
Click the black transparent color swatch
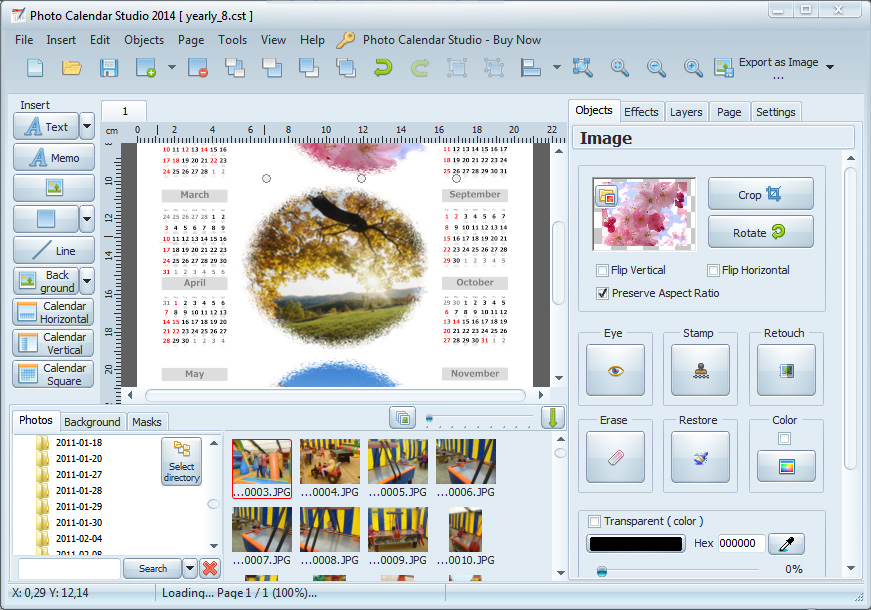tap(635, 544)
